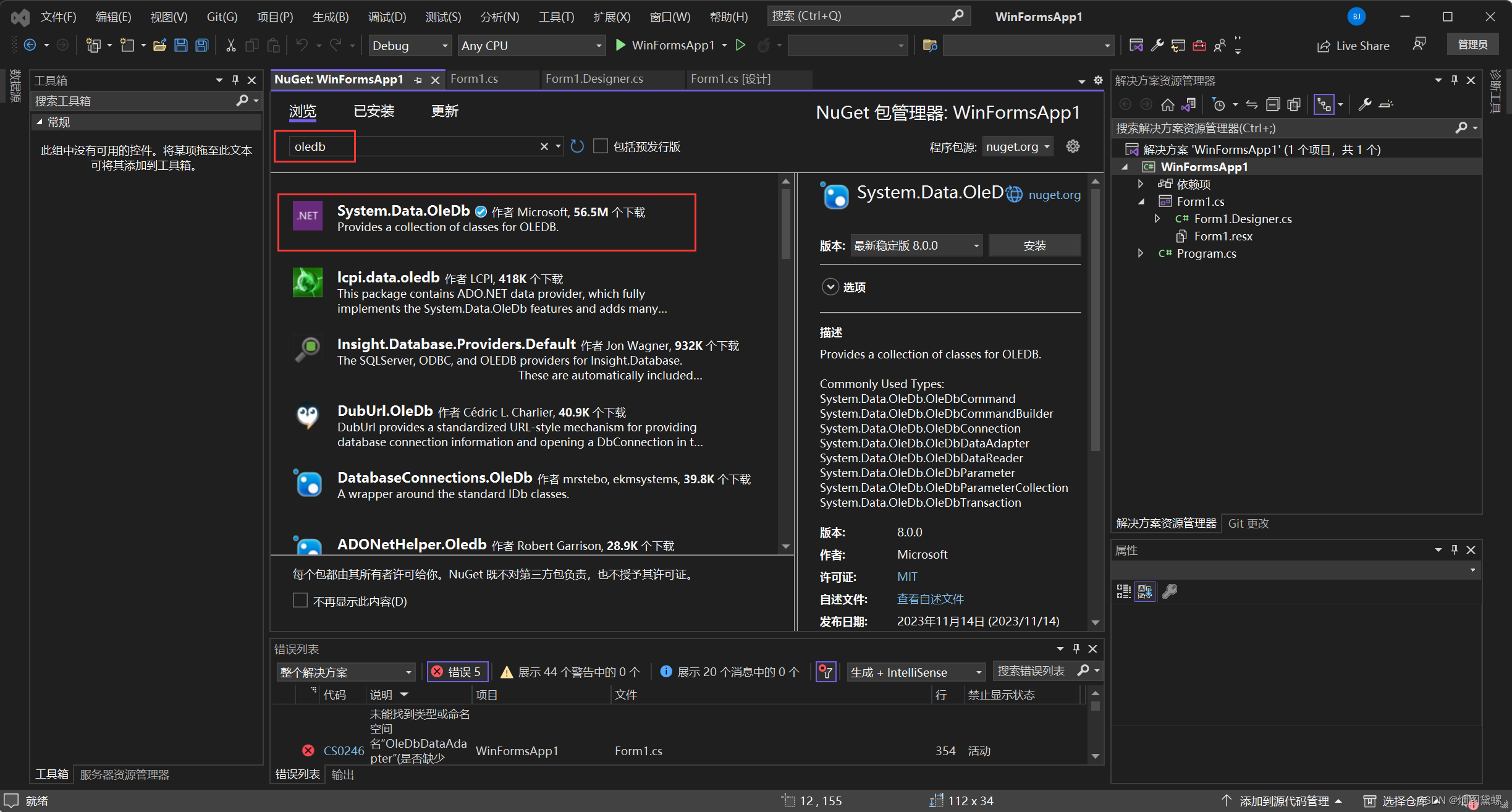Click the Live Share icon
The image size is (1512, 812).
click(1323, 46)
